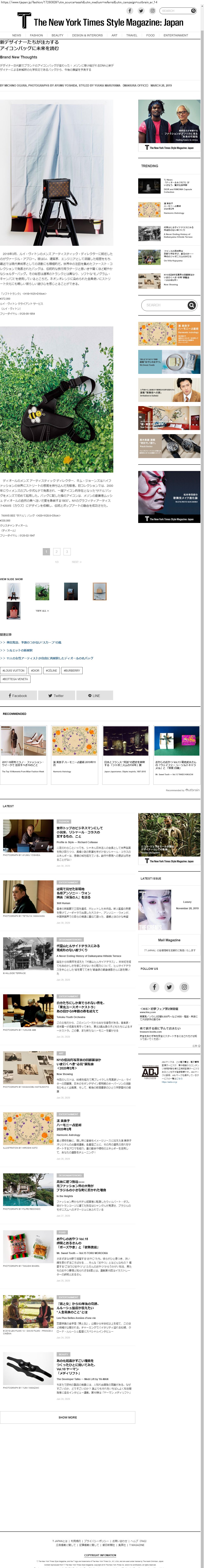Open the green grass bag slideshow thumbnail

click(43, 591)
